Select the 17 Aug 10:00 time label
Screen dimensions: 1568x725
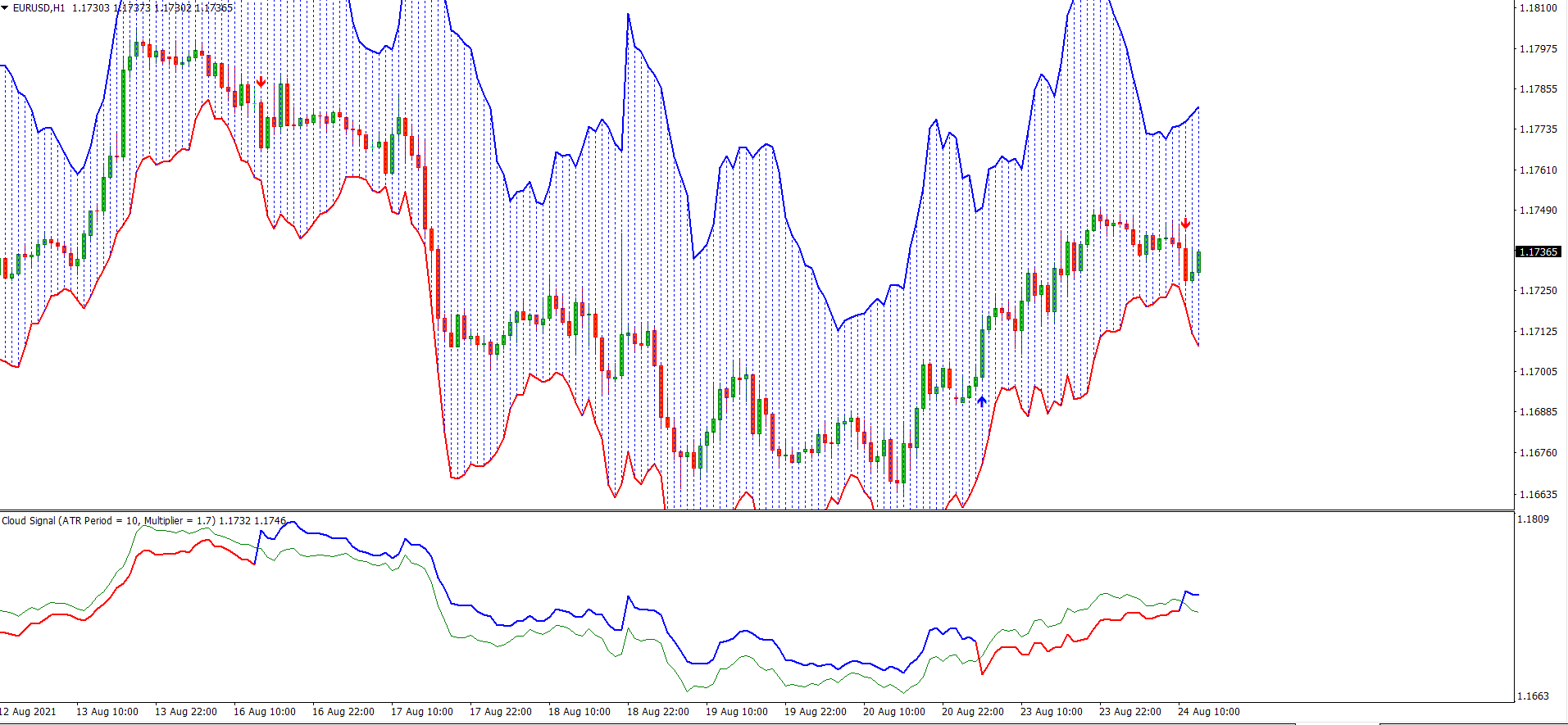coord(421,711)
